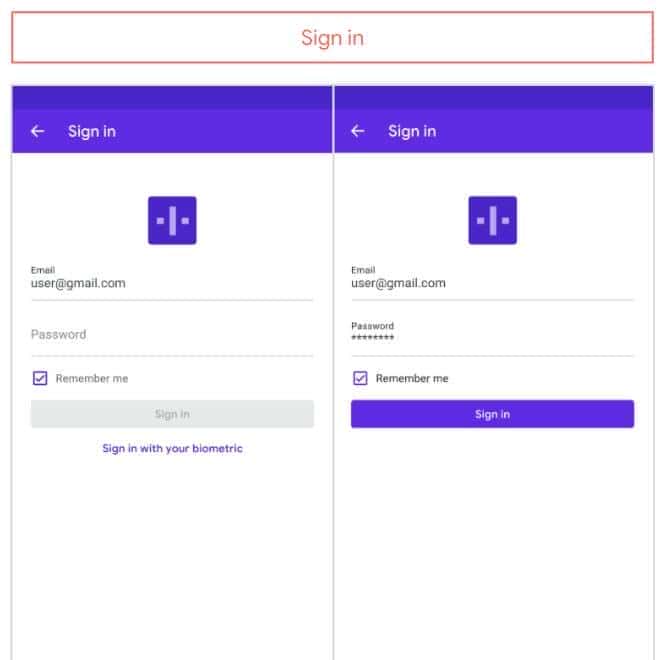Click Sign in title in the left app bar
The width and height of the screenshot is (668, 660).
tap(92, 131)
